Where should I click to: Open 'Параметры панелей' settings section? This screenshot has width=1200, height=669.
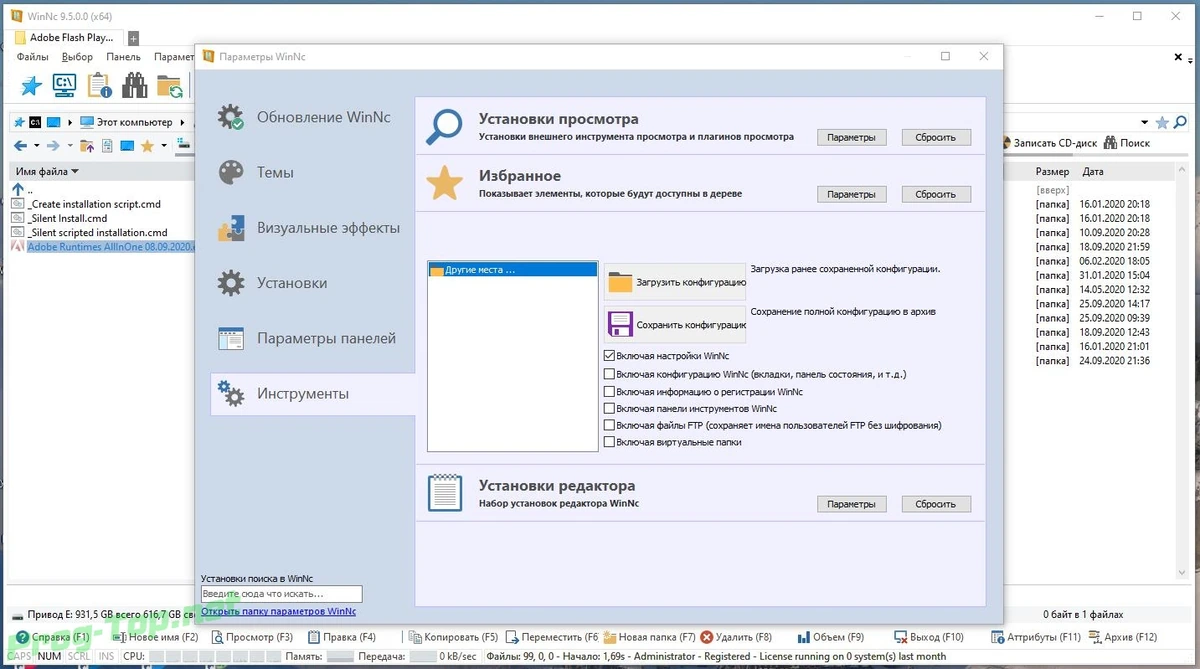312,338
